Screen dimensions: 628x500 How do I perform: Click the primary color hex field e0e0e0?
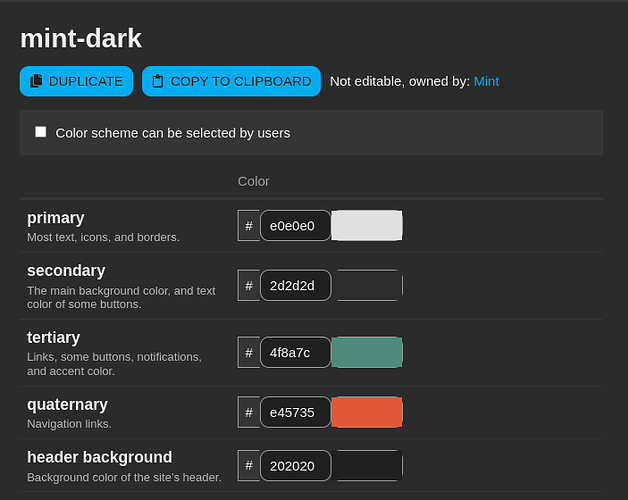(x=295, y=226)
